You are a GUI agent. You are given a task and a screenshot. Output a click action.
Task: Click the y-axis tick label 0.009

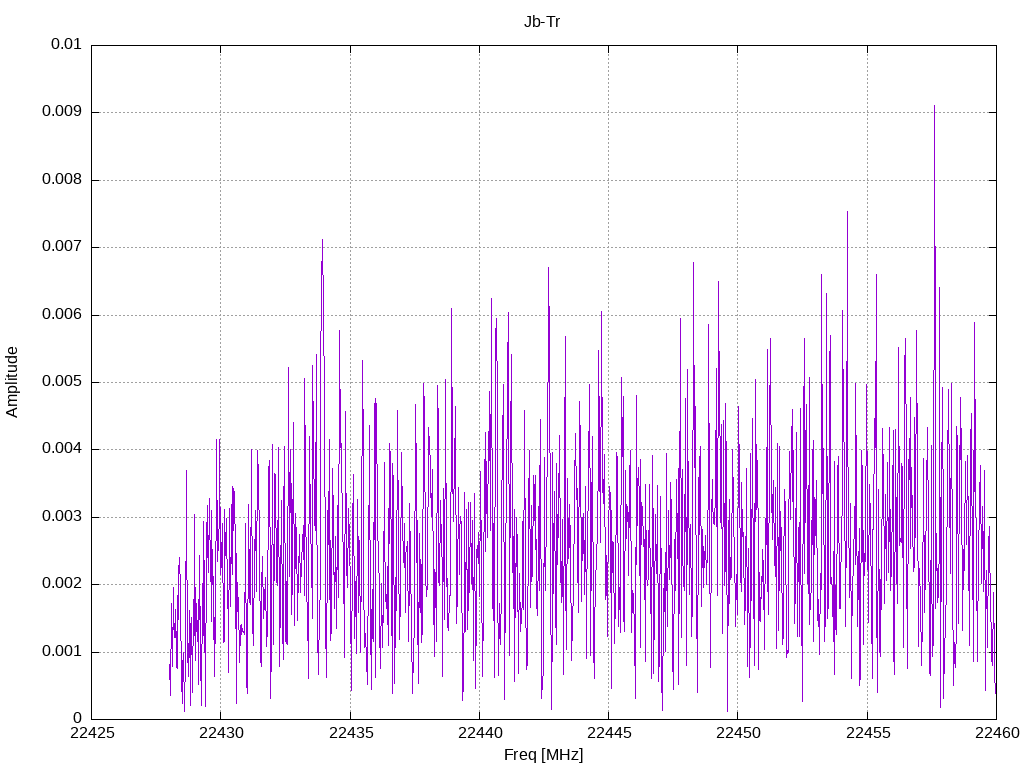pyautogui.click(x=62, y=111)
